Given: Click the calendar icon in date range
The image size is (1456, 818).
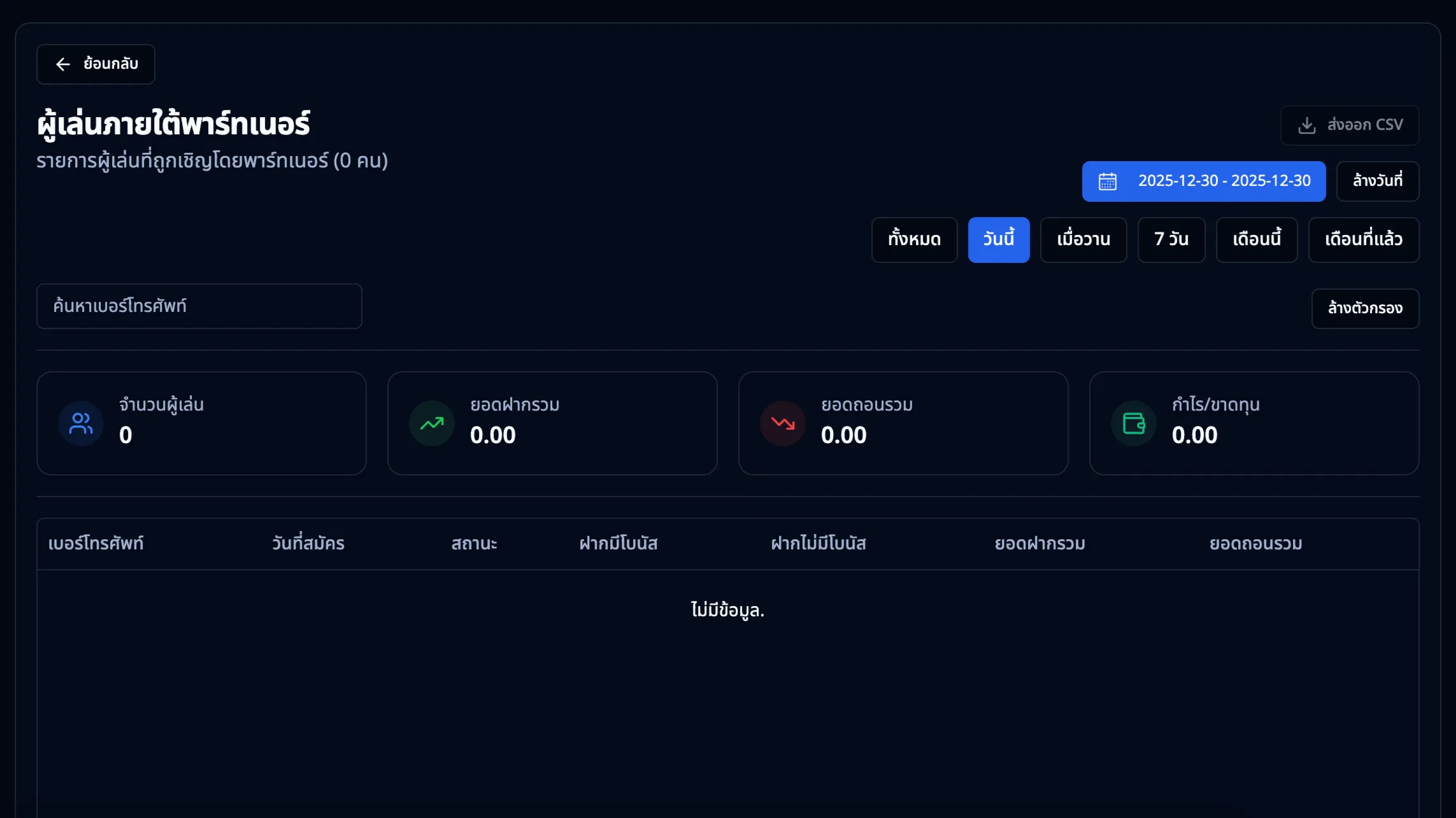Looking at the screenshot, I should pos(1108,181).
